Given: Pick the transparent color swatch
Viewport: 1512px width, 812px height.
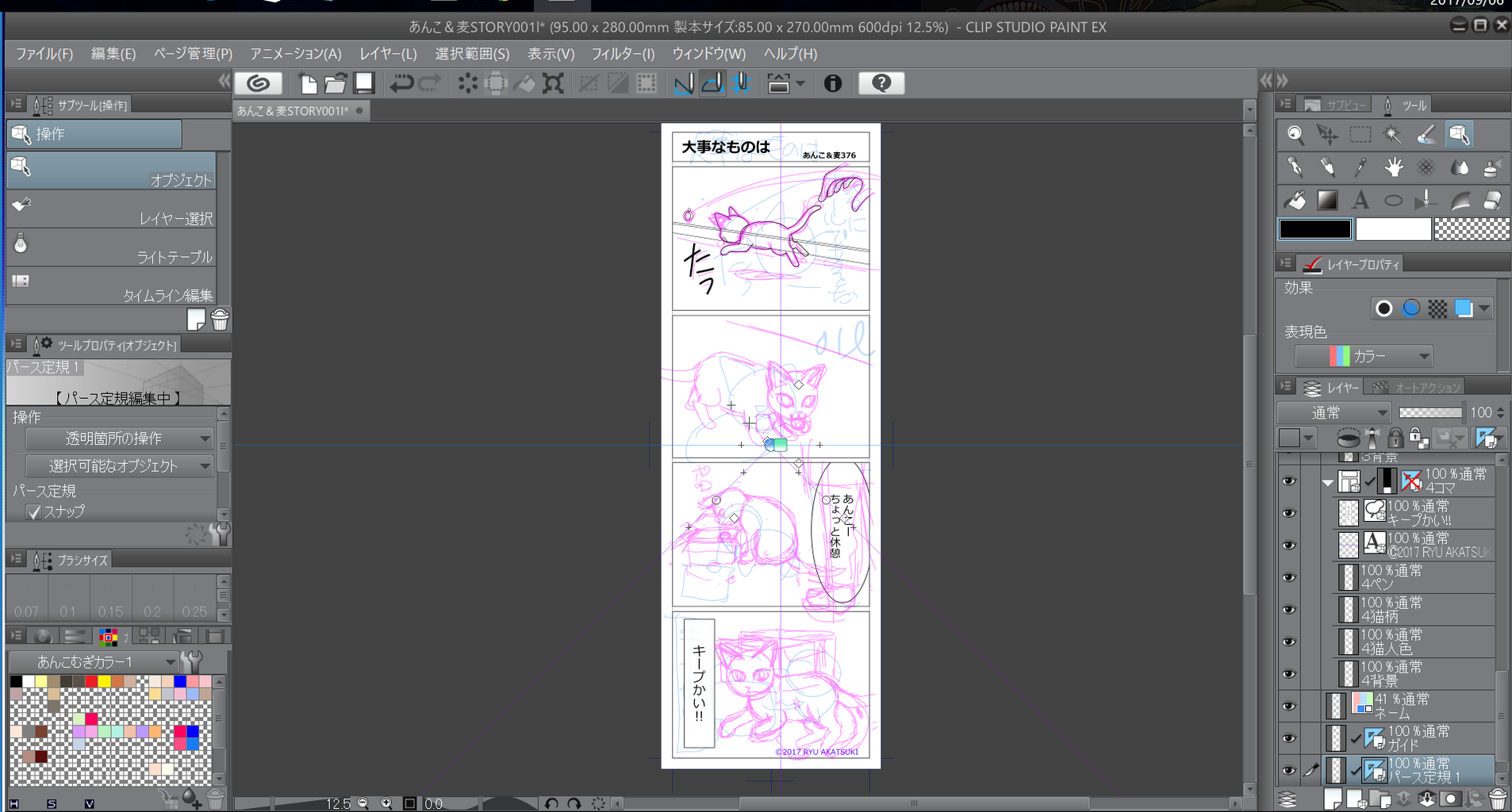Looking at the screenshot, I should (1472, 229).
